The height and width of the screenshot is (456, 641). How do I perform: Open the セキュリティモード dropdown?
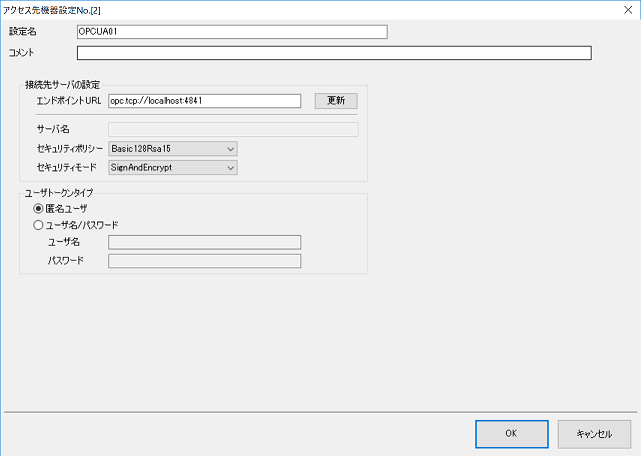pos(173,168)
